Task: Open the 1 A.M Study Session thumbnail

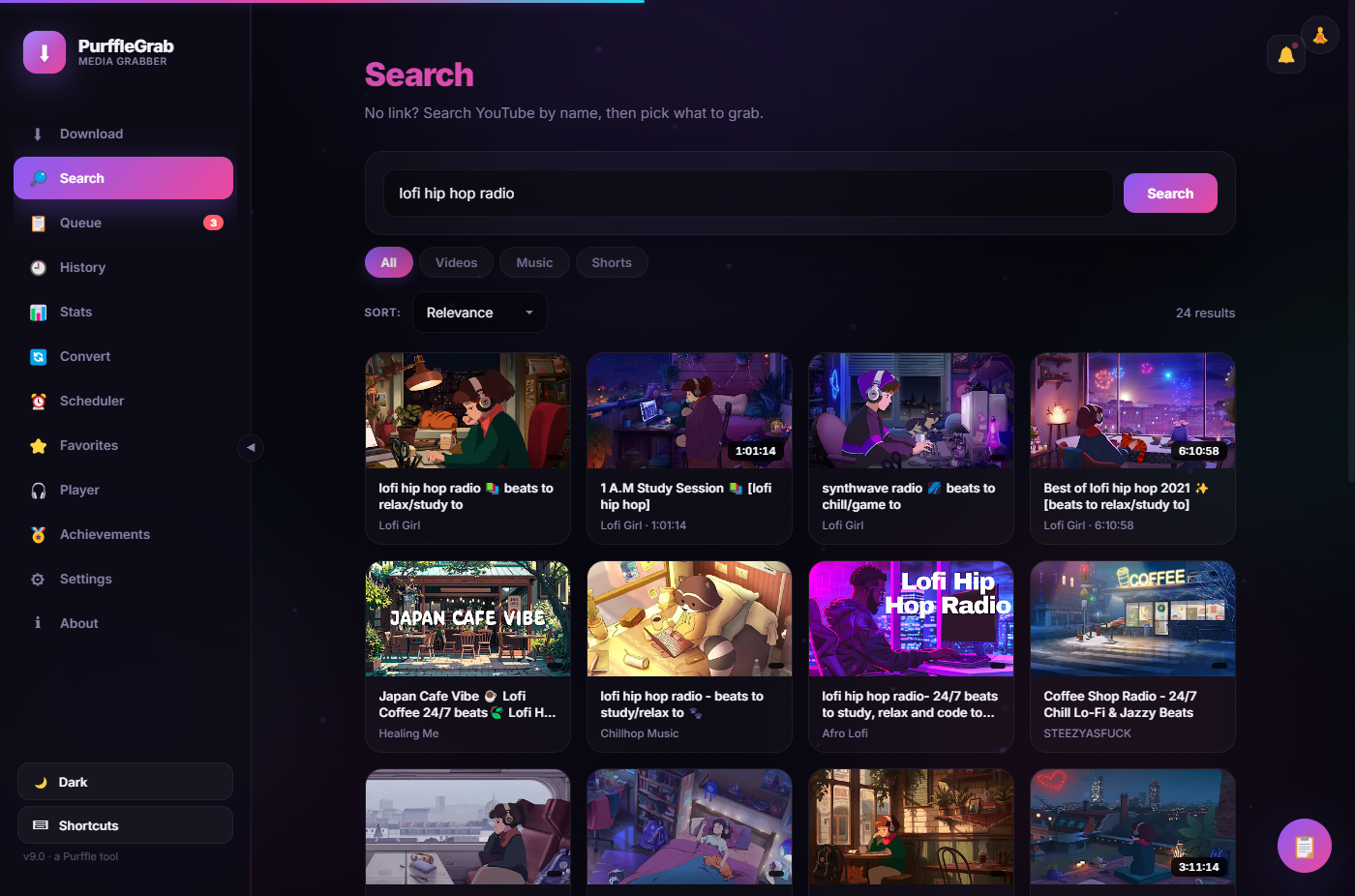Action: click(689, 410)
